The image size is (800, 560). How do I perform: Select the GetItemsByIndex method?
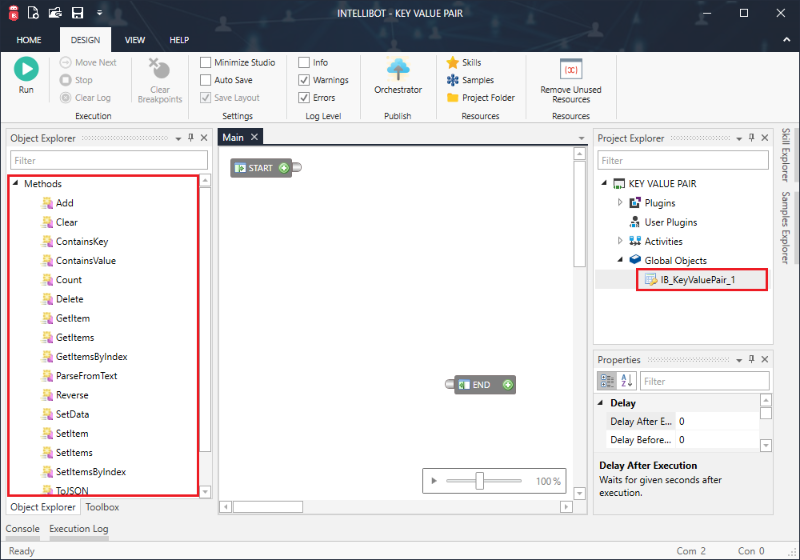pyautogui.click(x=91, y=357)
